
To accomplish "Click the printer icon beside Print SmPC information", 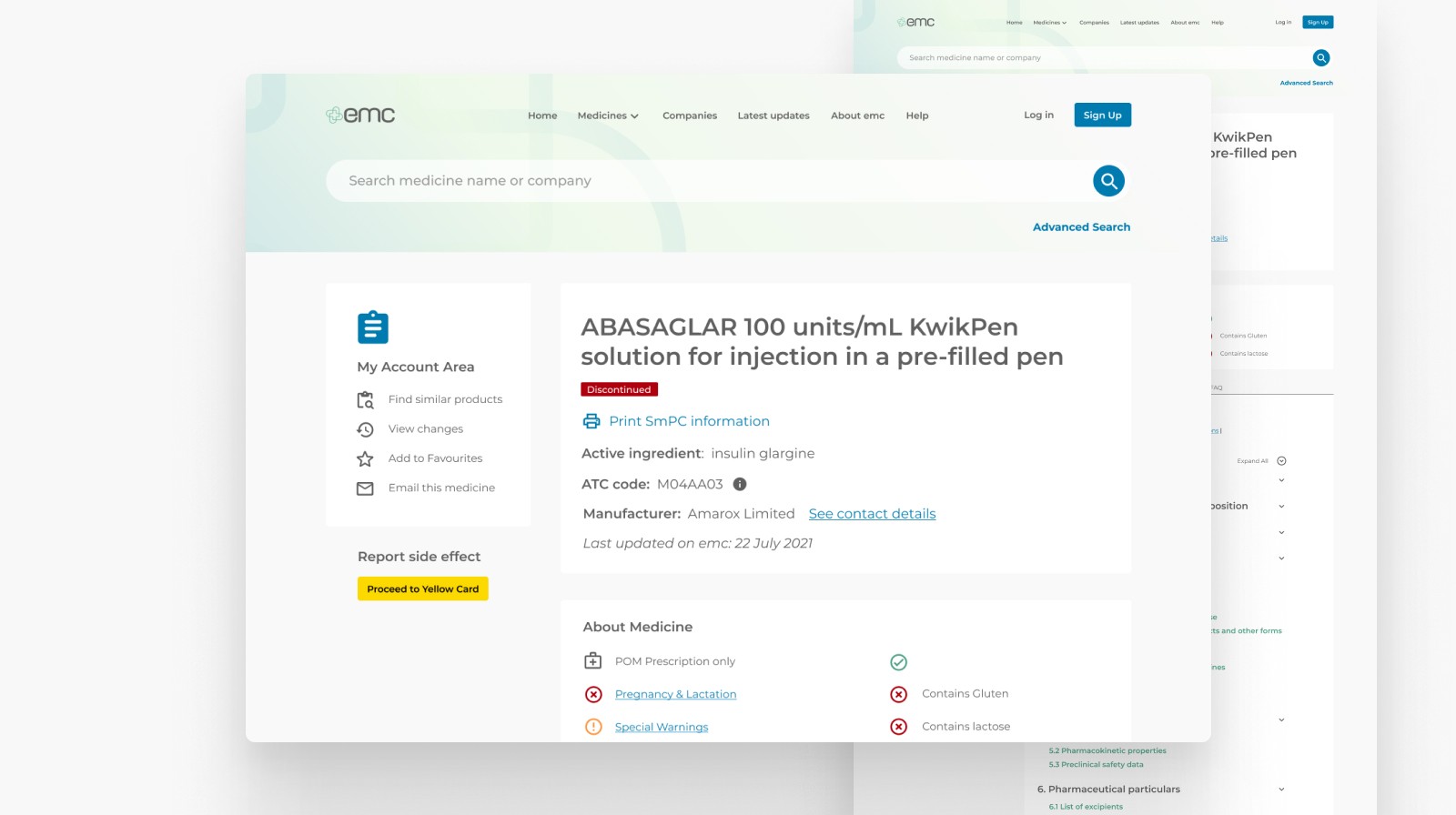I will (x=591, y=421).
